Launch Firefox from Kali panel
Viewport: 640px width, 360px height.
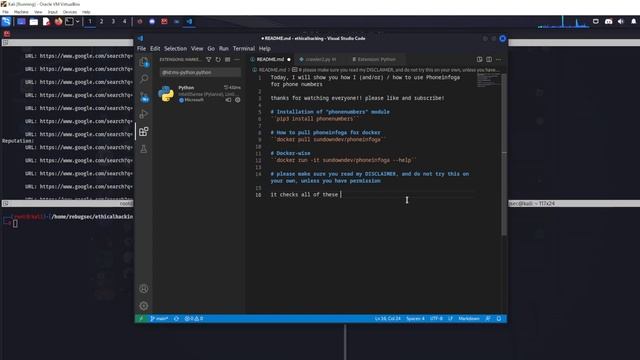[58, 21]
